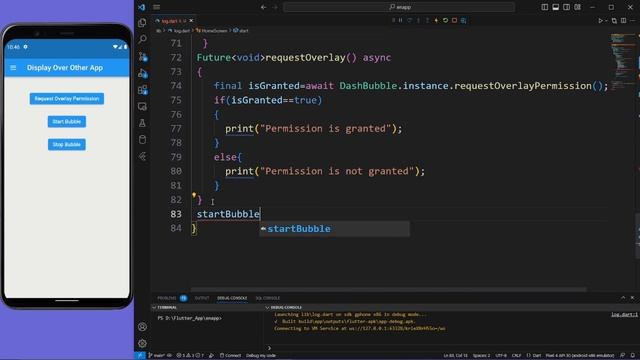This screenshot has width=640, height=360.
Task: Click the lightbulb code action on line 82
Action: 194,195
